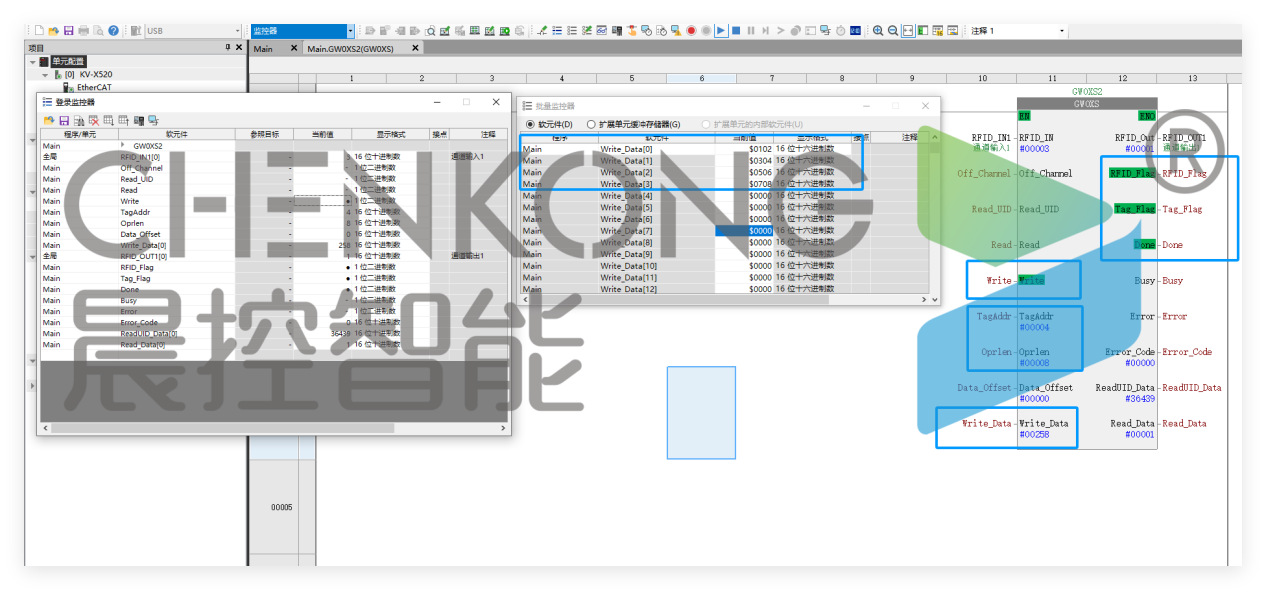Image resolution: width=1266 pixels, height=590 pixels.
Task: Click the New project toolbar icon
Action: pyautogui.click(x=39, y=31)
